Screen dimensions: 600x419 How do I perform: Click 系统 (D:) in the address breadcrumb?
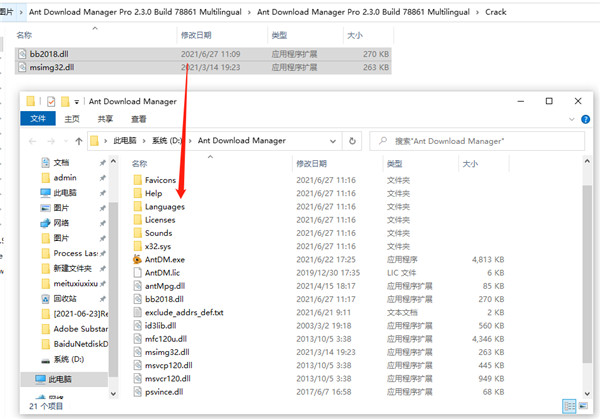tap(167, 141)
